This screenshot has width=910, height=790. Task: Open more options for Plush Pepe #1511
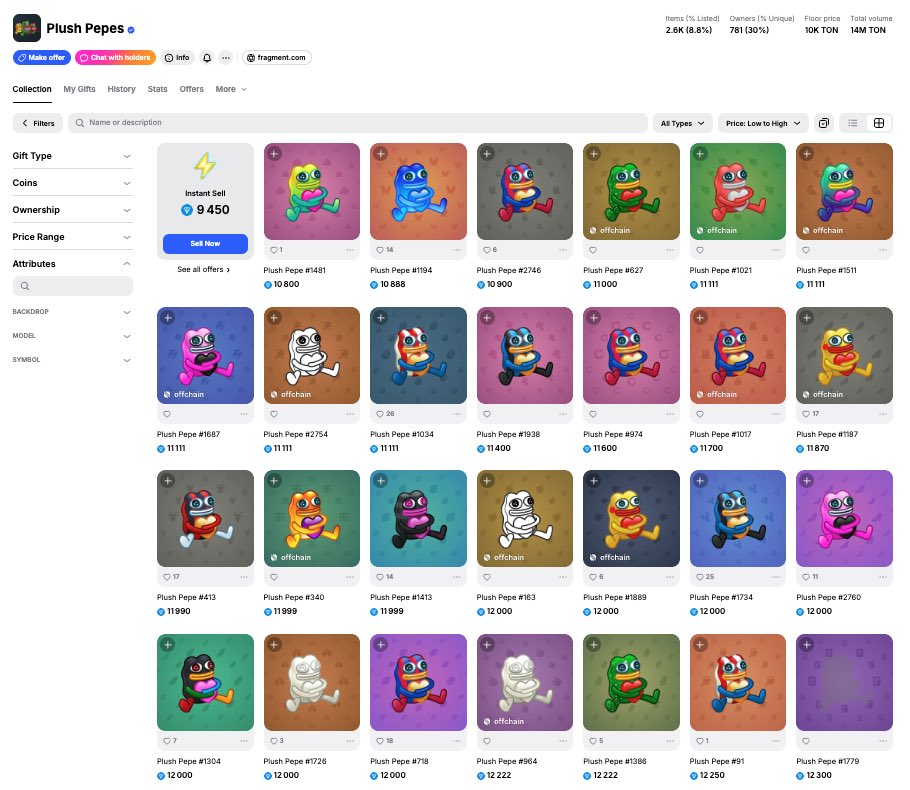click(x=883, y=250)
